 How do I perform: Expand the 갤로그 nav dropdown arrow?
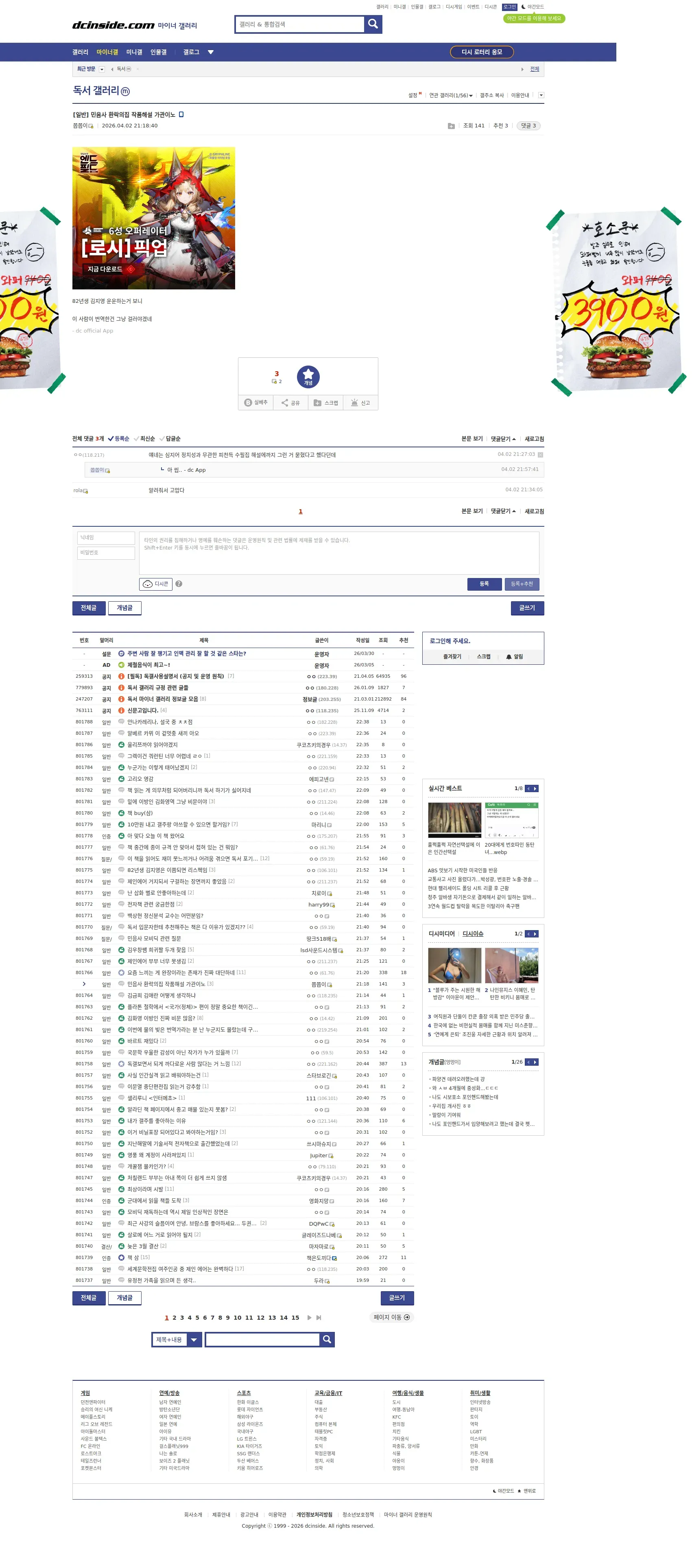211,53
